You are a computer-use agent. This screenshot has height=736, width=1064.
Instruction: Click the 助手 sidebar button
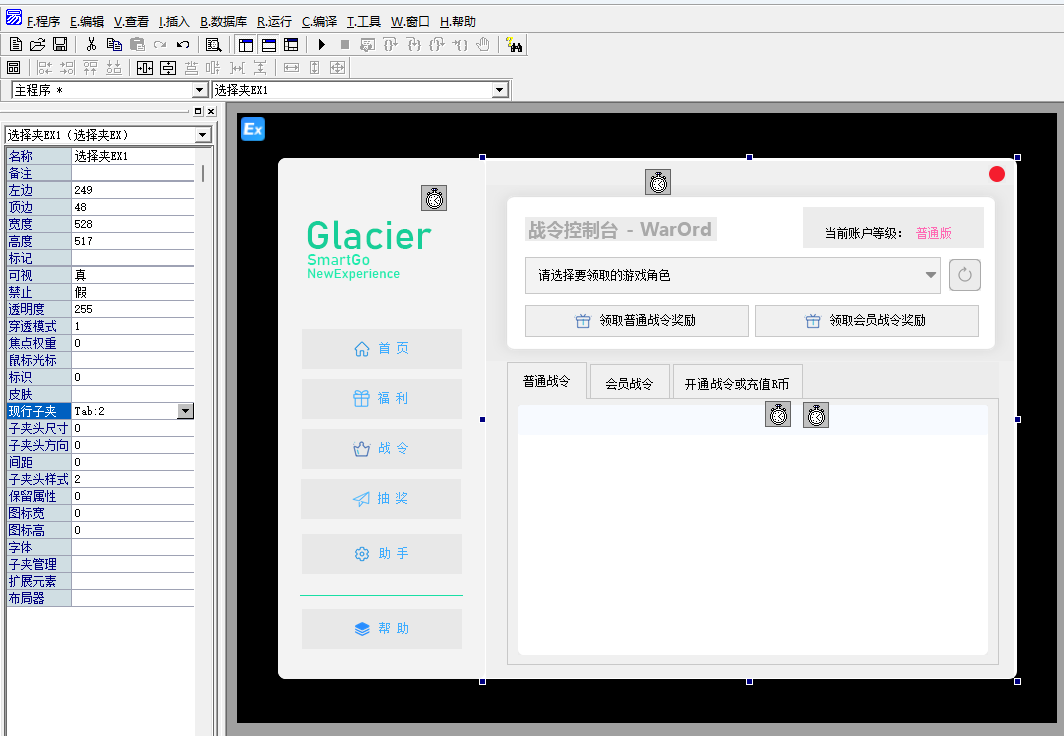381,554
